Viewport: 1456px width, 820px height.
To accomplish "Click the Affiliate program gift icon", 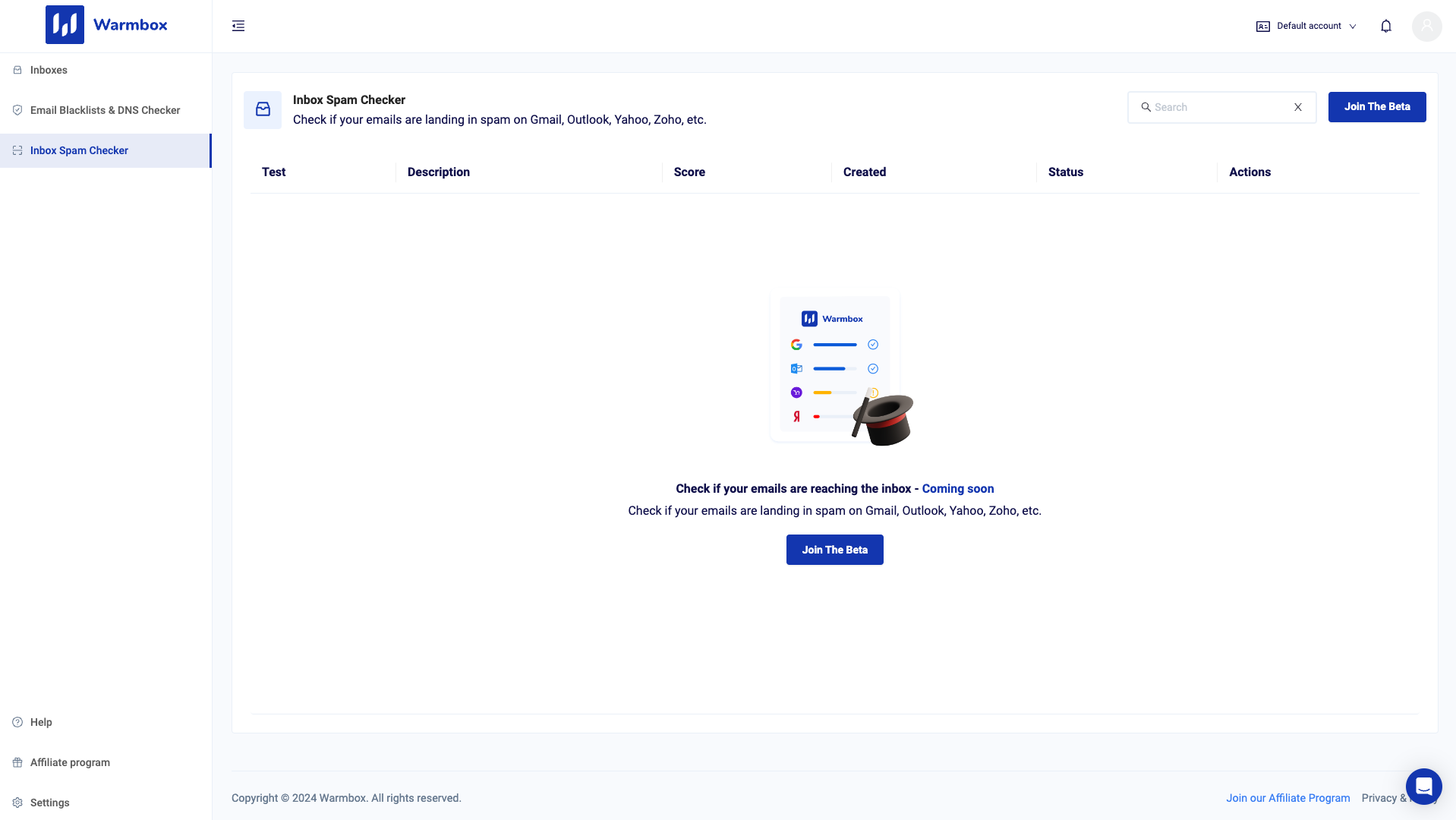I will 17,762.
